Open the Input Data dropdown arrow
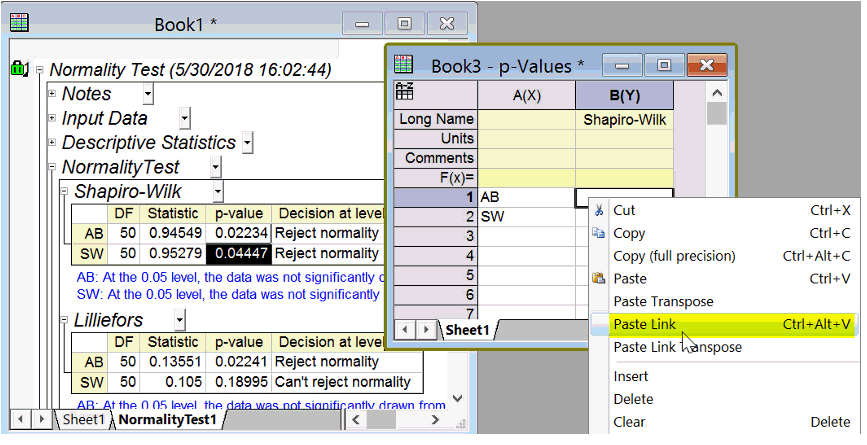 [185, 118]
